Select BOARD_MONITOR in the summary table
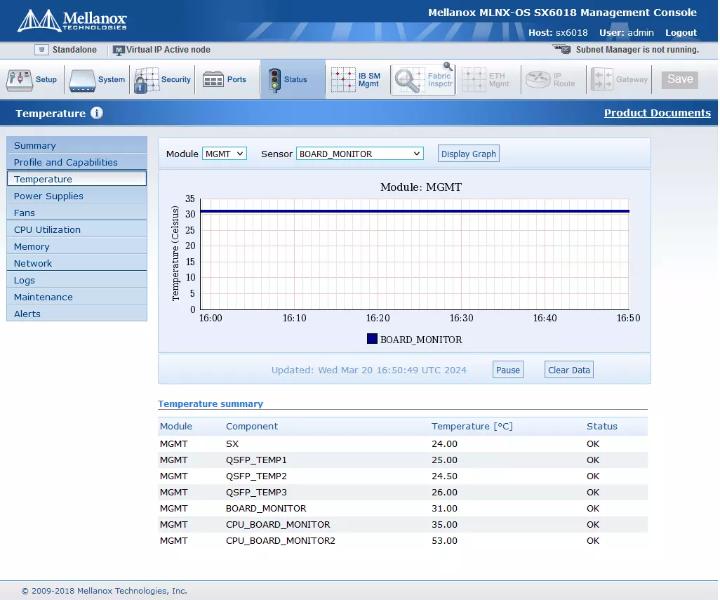 [x=403, y=508]
